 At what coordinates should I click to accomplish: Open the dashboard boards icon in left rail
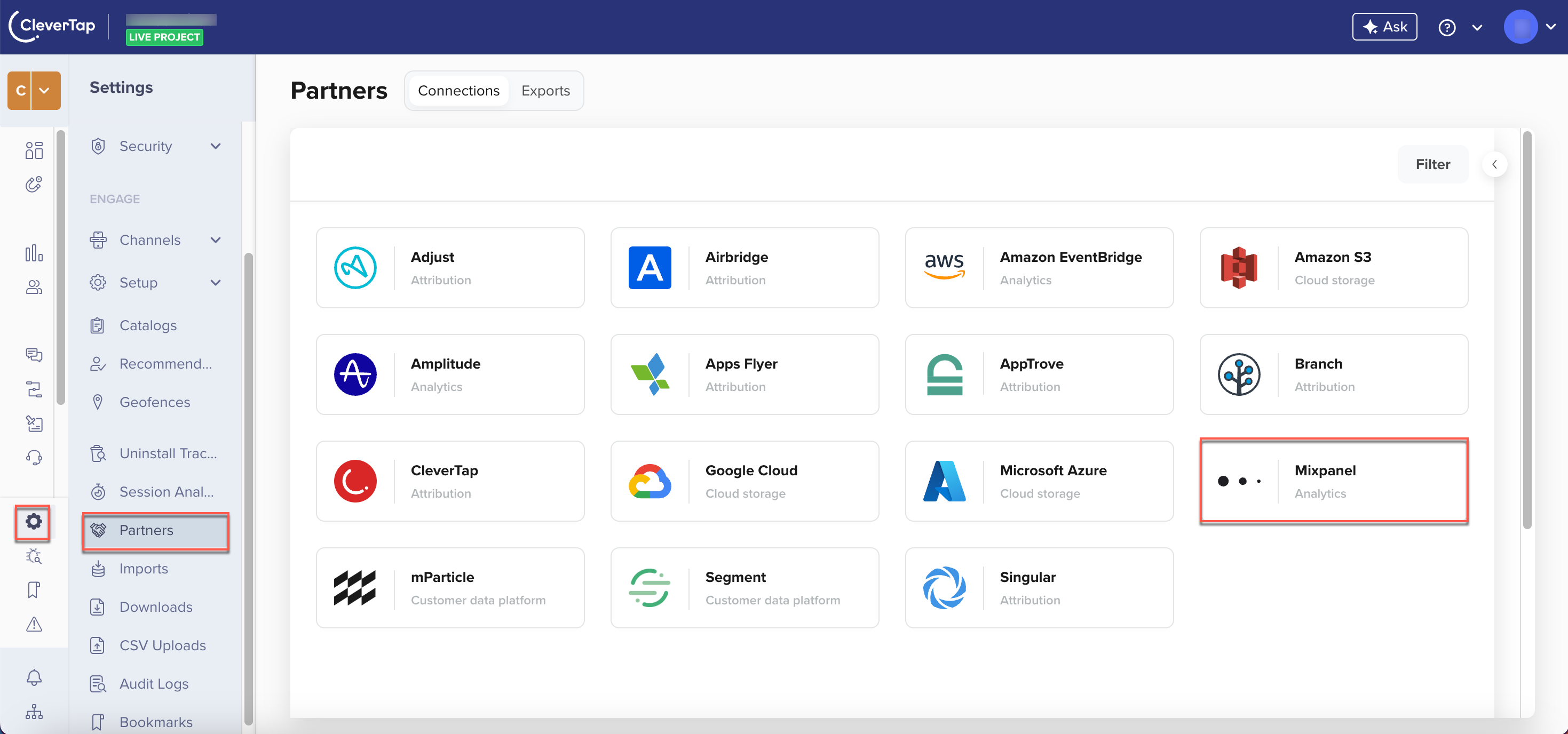pyautogui.click(x=34, y=150)
